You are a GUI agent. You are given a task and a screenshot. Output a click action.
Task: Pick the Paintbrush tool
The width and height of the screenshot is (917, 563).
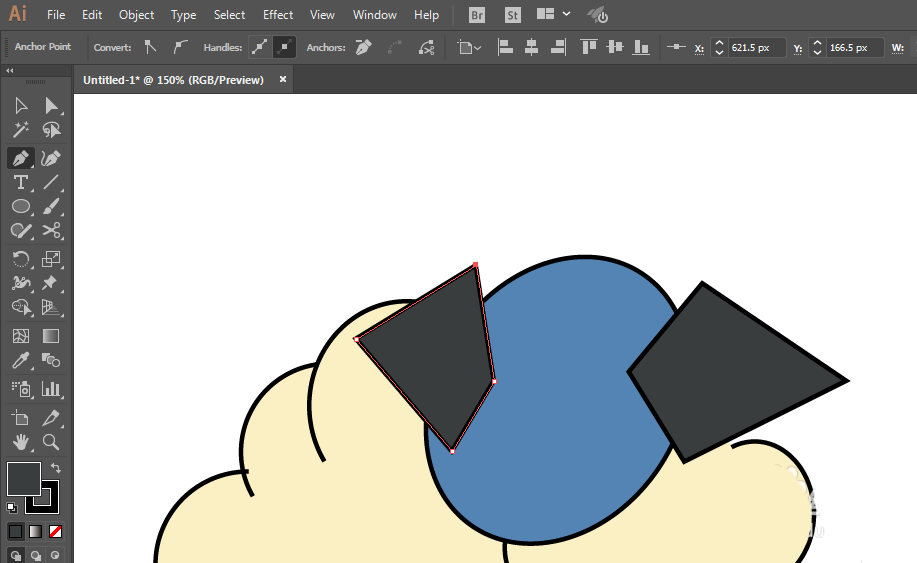coord(51,206)
